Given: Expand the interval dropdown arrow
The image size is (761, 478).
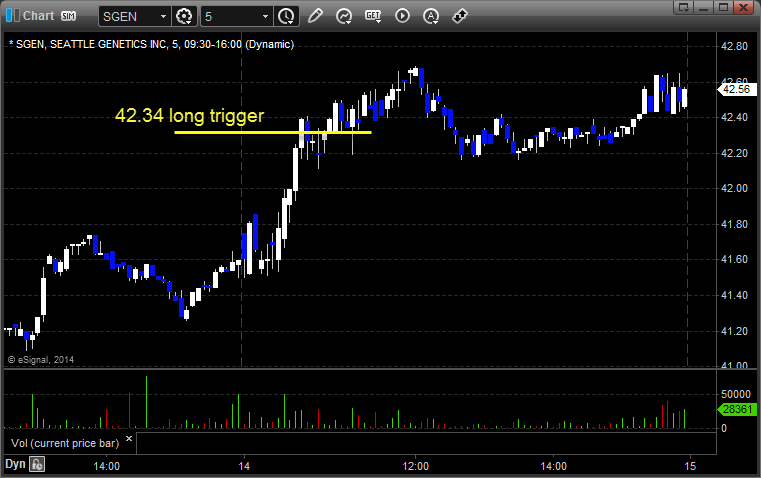Looking at the screenshot, I should point(265,16).
